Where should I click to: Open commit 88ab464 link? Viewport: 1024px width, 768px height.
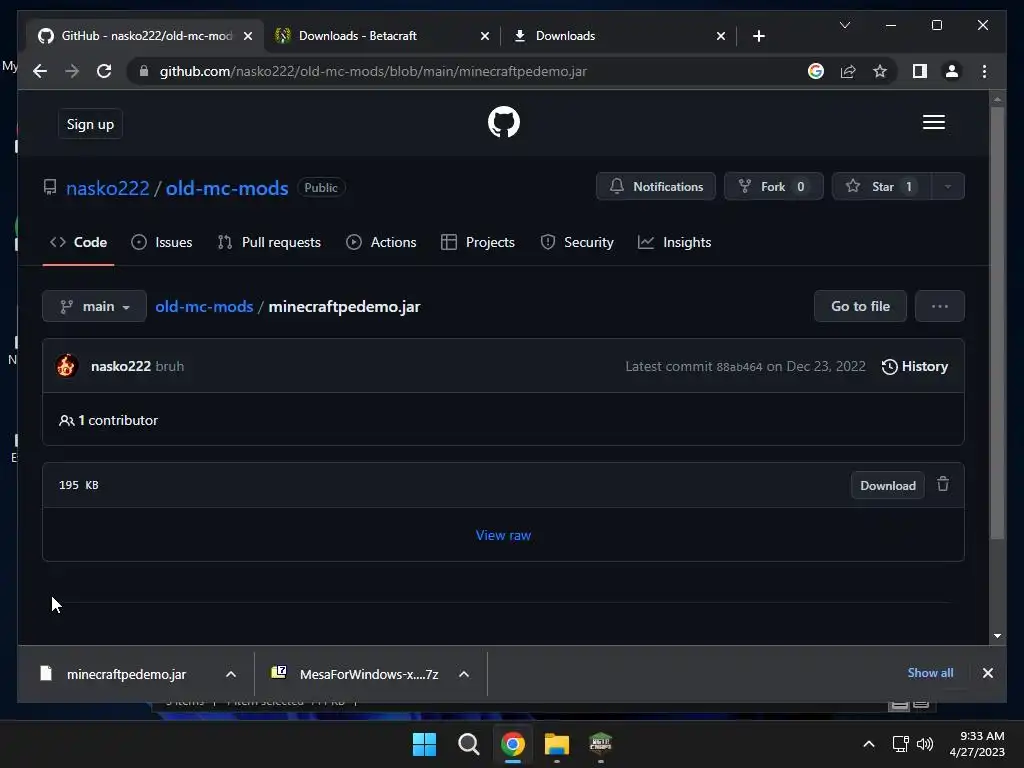[x=739, y=367]
